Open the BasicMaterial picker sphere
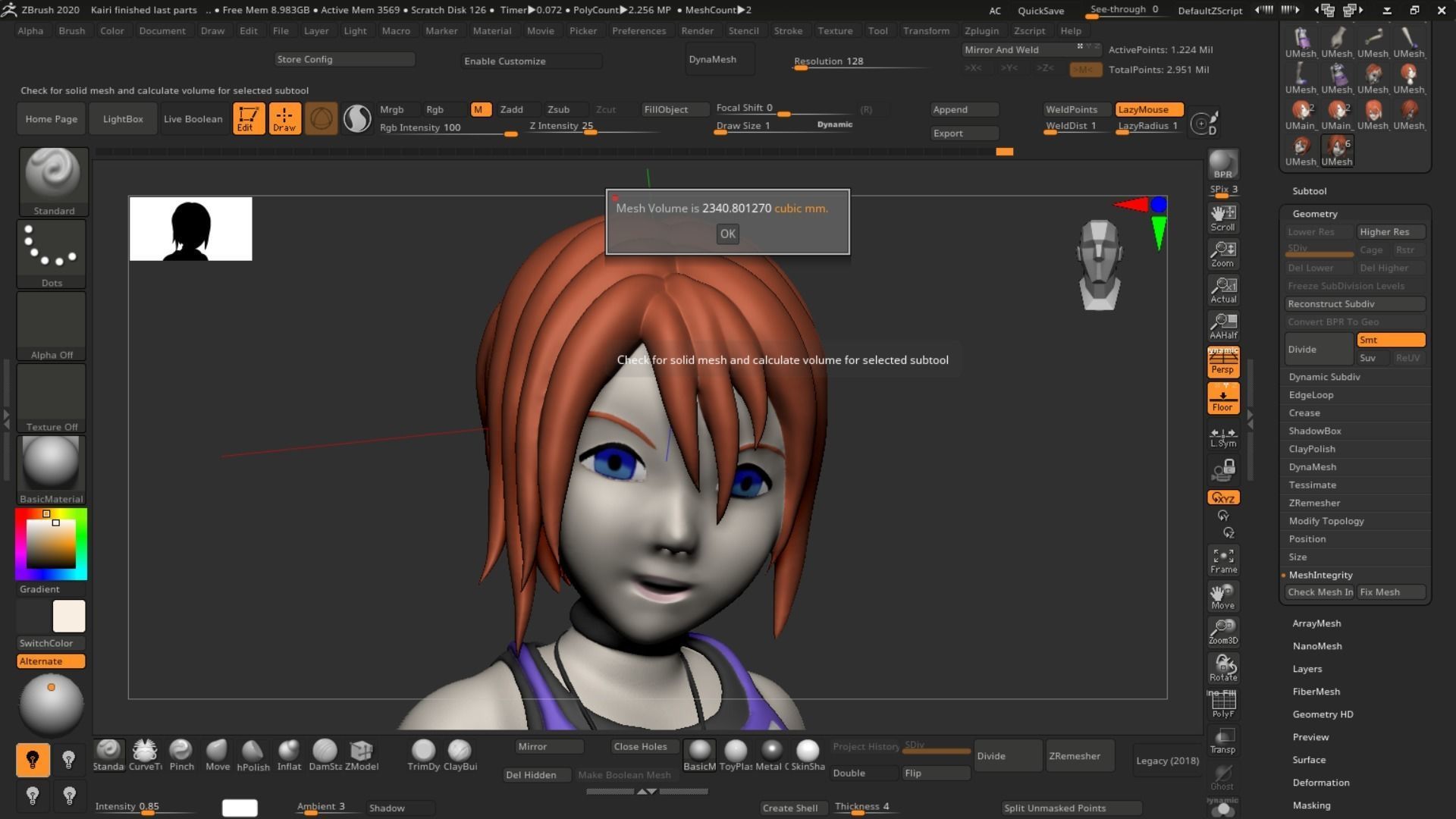Image resolution: width=1456 pixels, height=819 pixels. pyautogui.click(x=52, y=470)
